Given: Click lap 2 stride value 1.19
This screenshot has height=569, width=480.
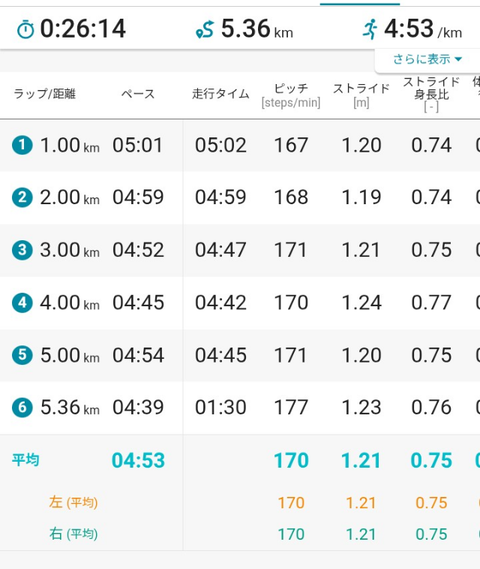Looking at the screenshot, I should (361, 197).
